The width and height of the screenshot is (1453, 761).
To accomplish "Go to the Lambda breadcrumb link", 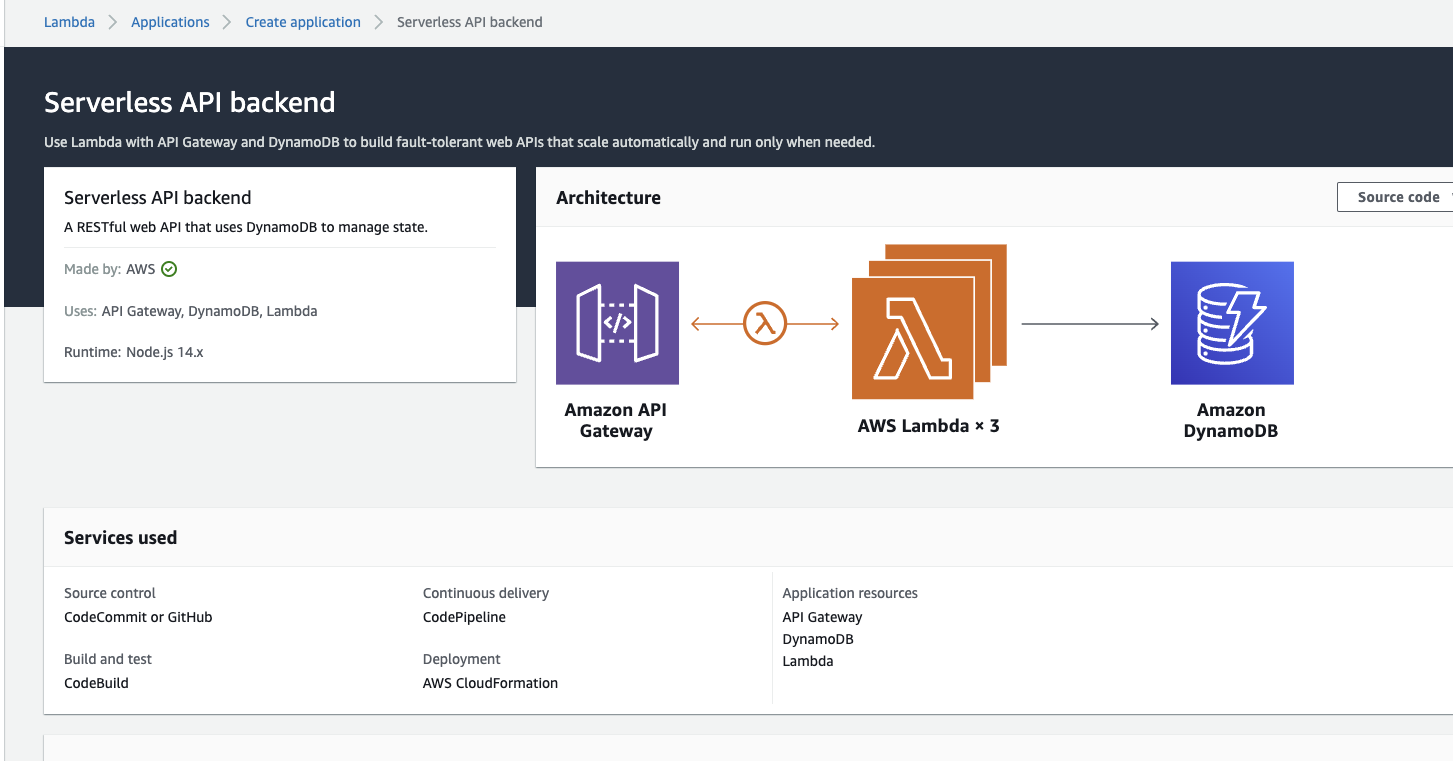I will coord(69,22).
